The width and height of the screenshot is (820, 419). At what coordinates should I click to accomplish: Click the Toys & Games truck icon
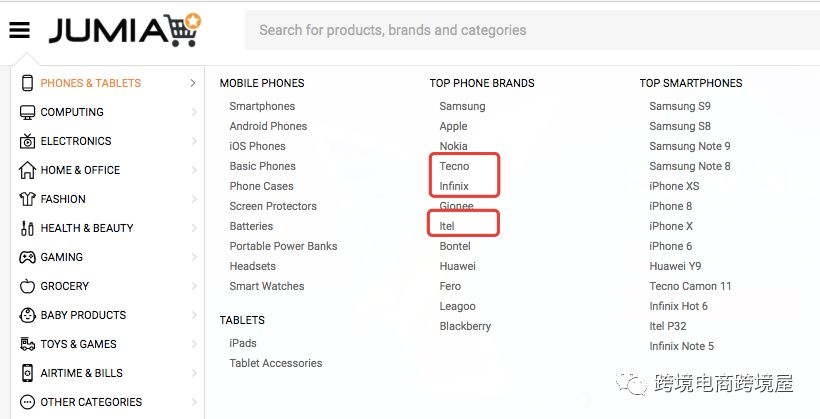pos(27,344)
